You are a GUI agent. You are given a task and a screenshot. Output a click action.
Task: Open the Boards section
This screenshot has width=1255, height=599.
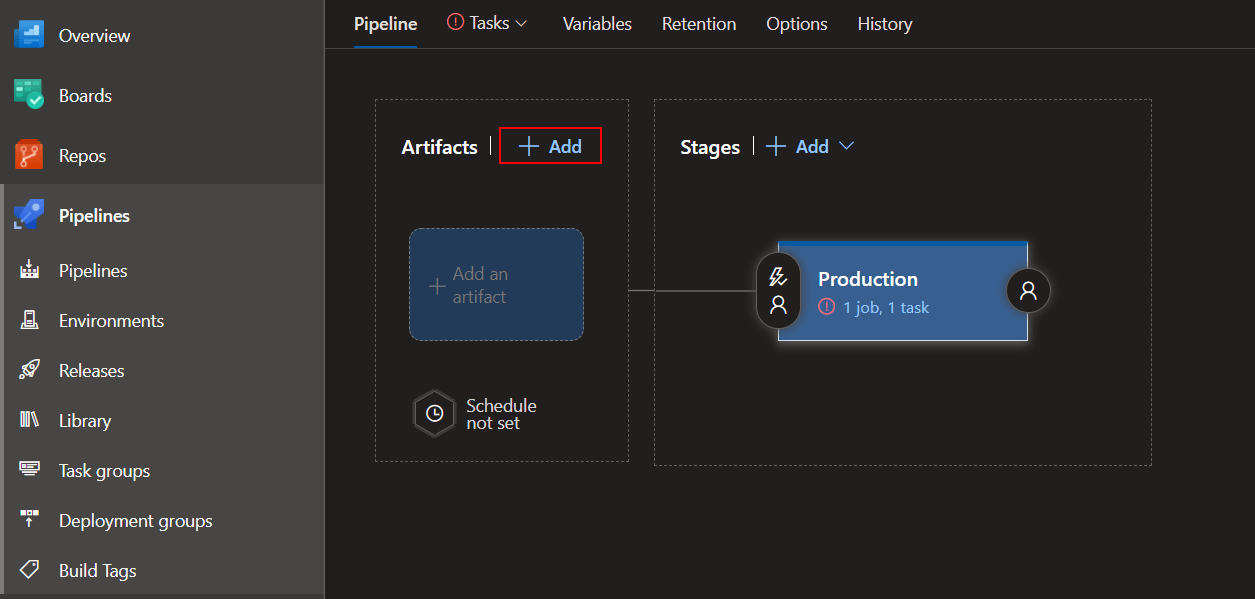[x=85, y=95]
